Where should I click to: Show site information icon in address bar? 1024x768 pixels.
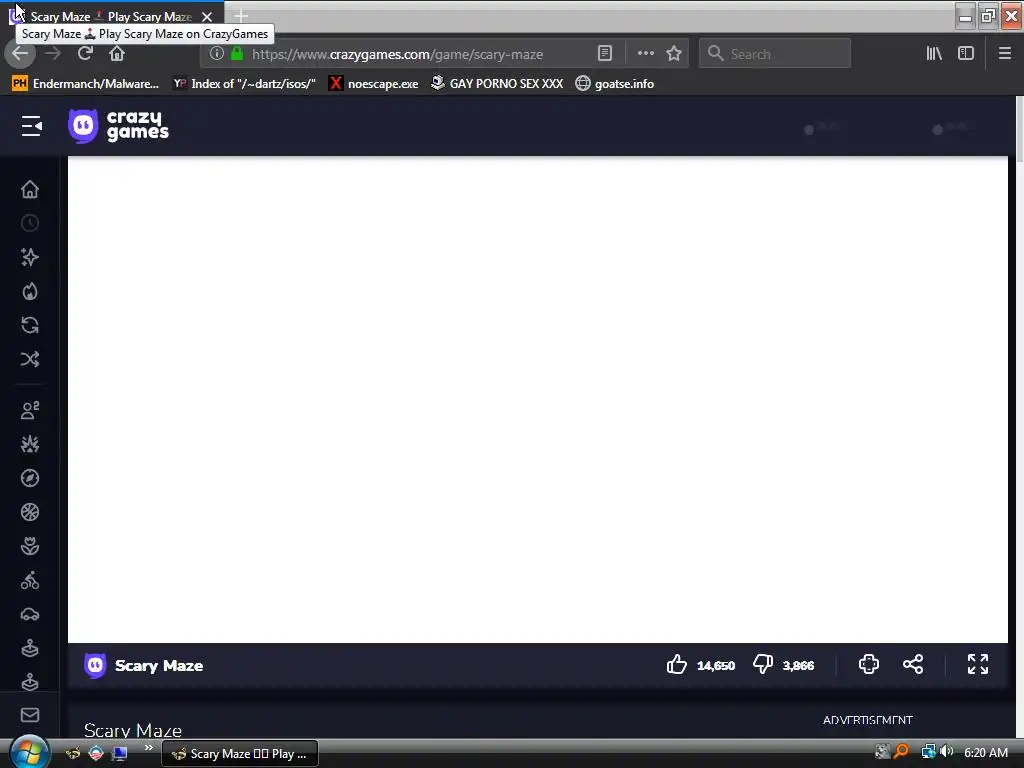click(x=217, y=54)
